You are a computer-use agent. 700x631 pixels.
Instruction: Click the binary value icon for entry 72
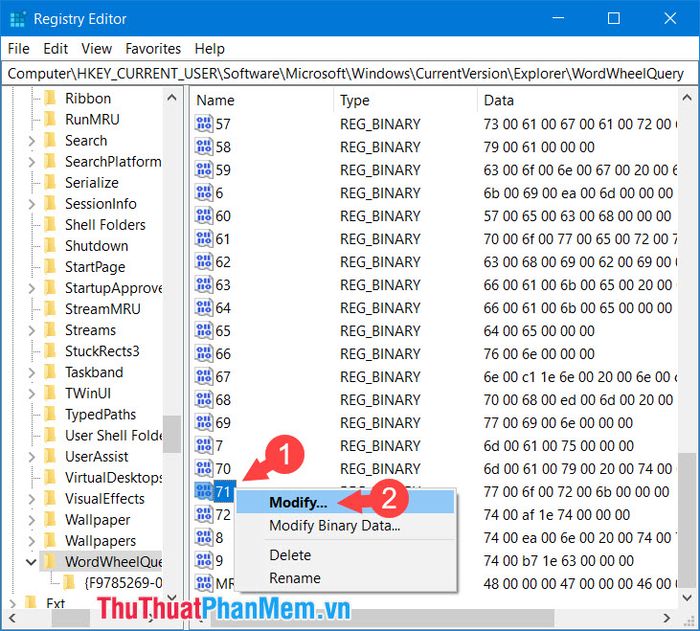point(204,514)
